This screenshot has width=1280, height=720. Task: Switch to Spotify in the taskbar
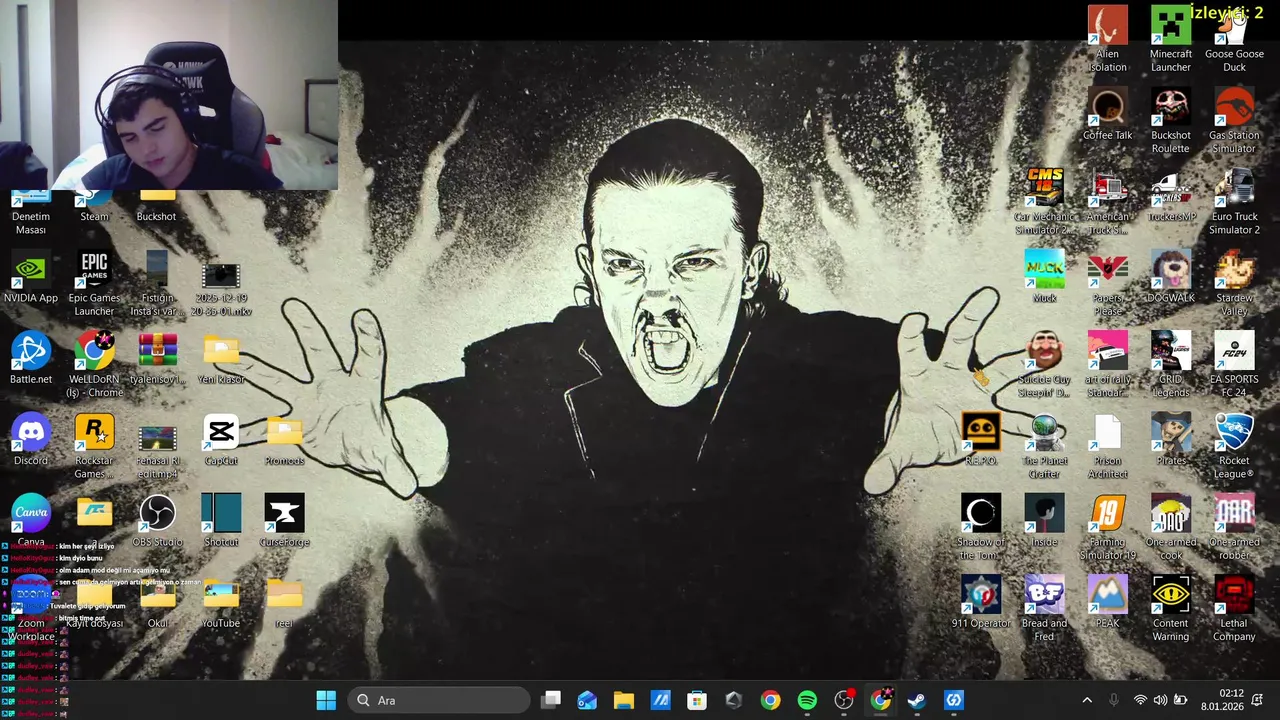(807, 700)
